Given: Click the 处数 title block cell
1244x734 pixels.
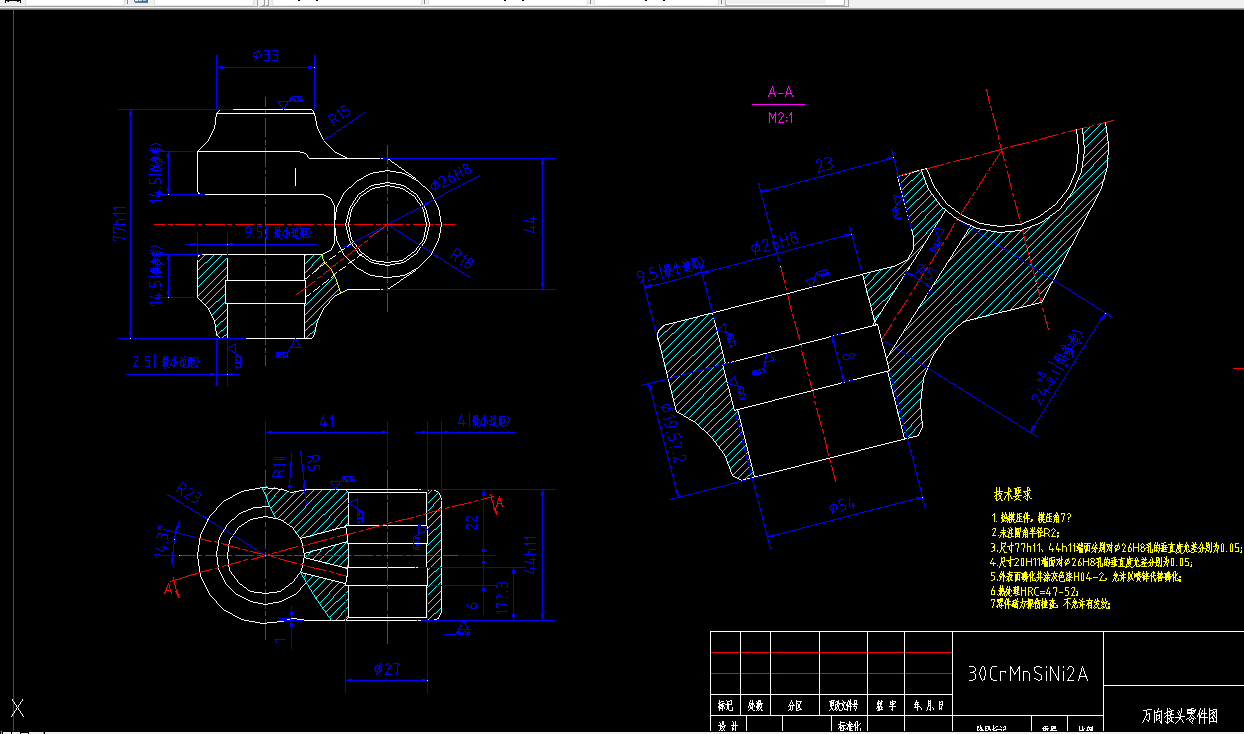Looking at the screenshot, I should (x=756, y=705).
